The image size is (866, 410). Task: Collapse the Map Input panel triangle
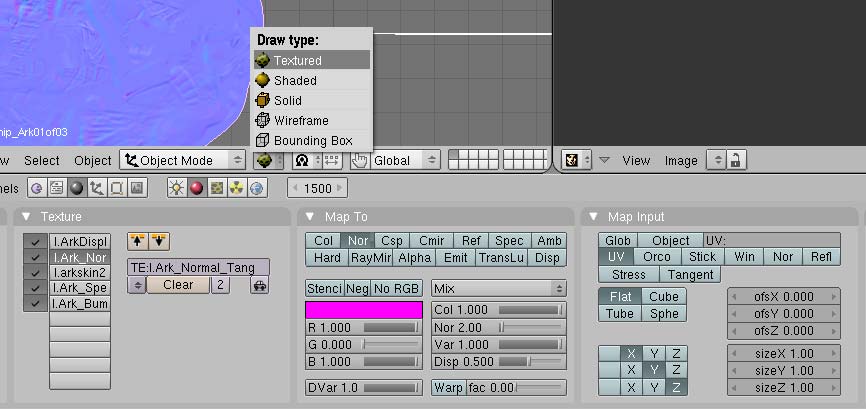(593, 217)
